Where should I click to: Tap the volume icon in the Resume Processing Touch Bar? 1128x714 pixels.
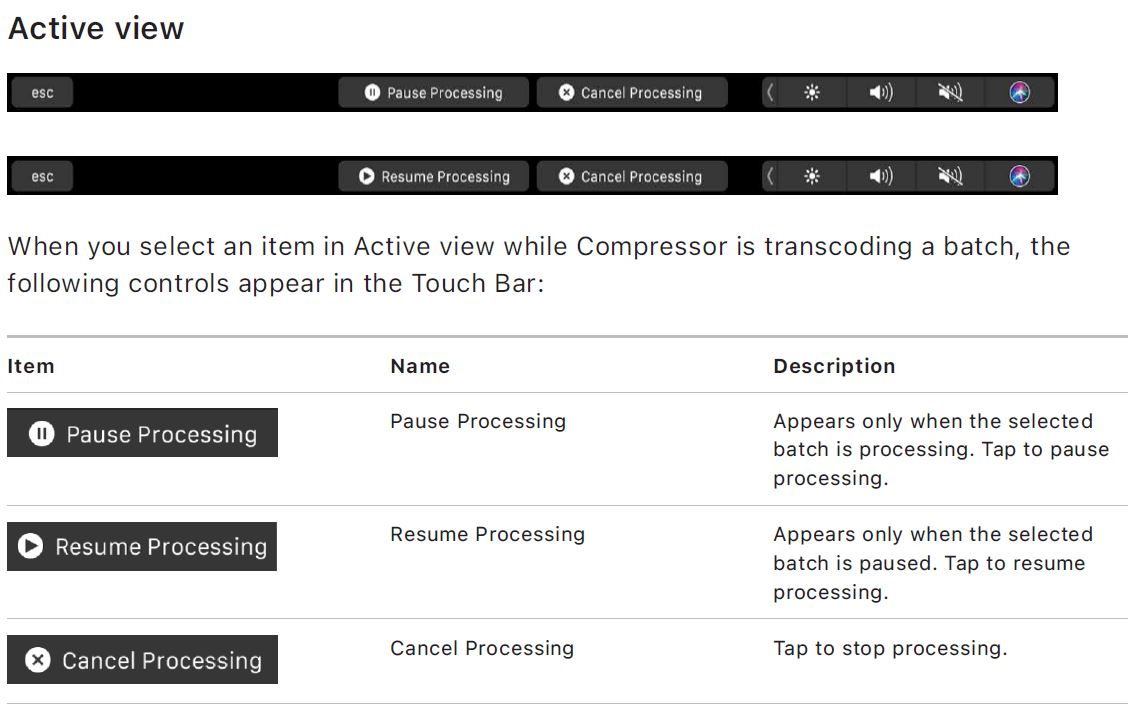coord(880,177)
